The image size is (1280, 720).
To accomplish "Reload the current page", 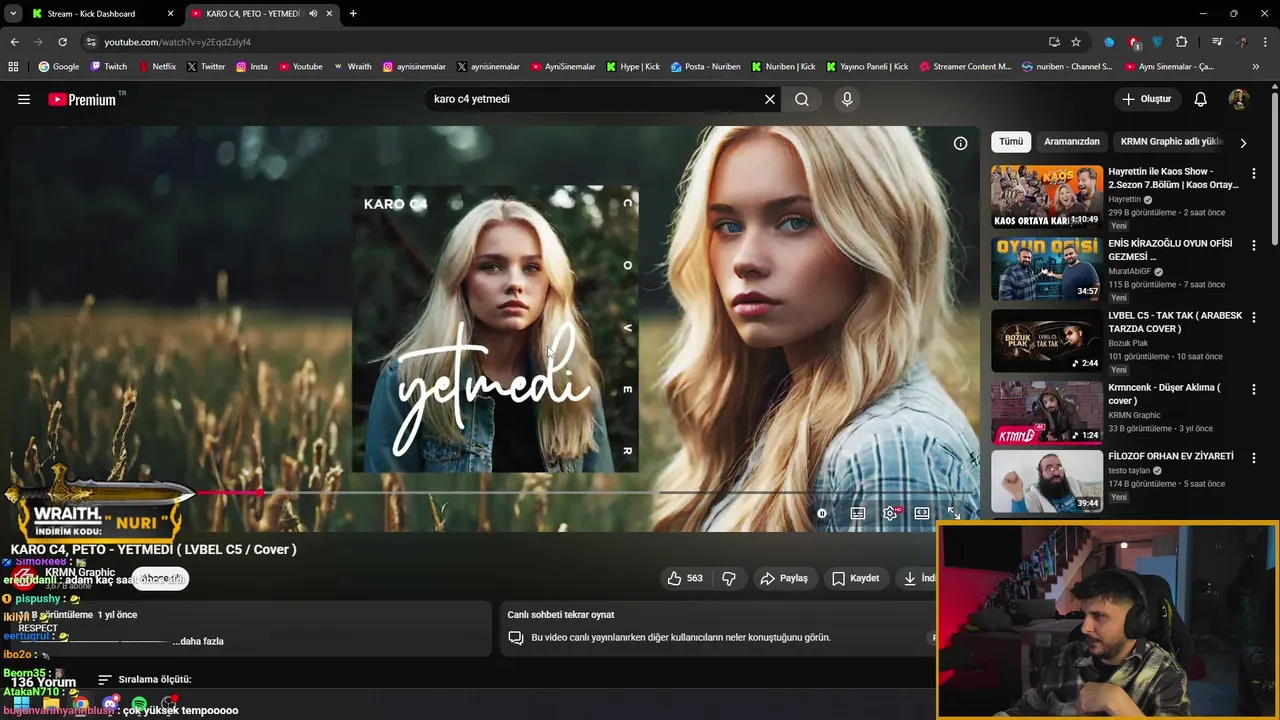I will pyautogui.click(x=62, y=42).
